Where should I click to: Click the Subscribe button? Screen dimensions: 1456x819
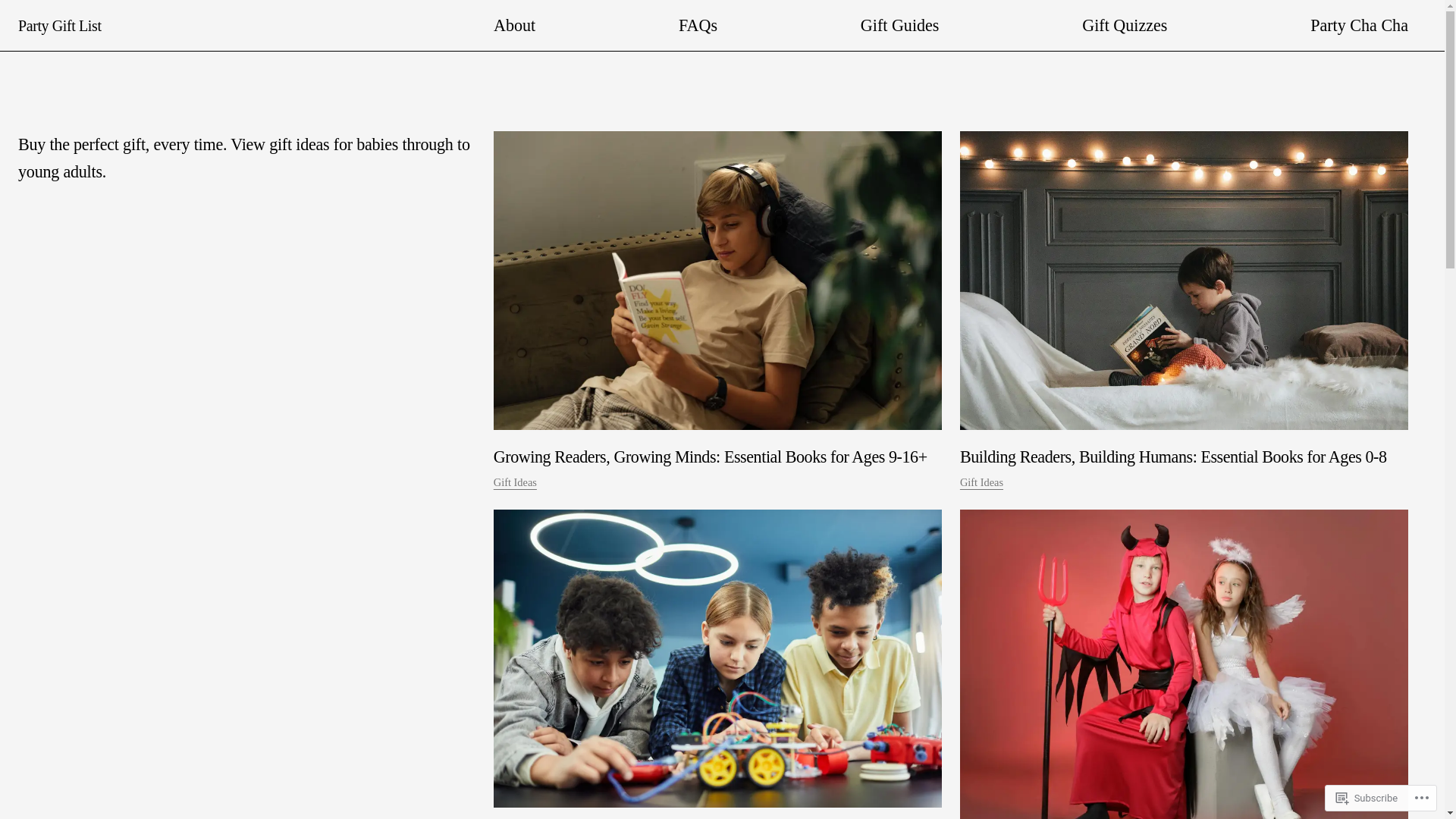[x=1367, y=798]
